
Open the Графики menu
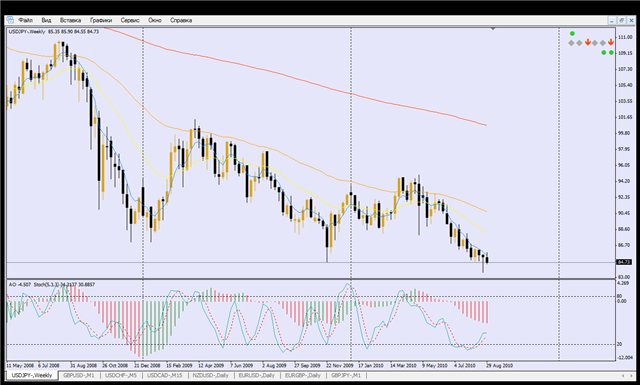click(x=101, y=20)
